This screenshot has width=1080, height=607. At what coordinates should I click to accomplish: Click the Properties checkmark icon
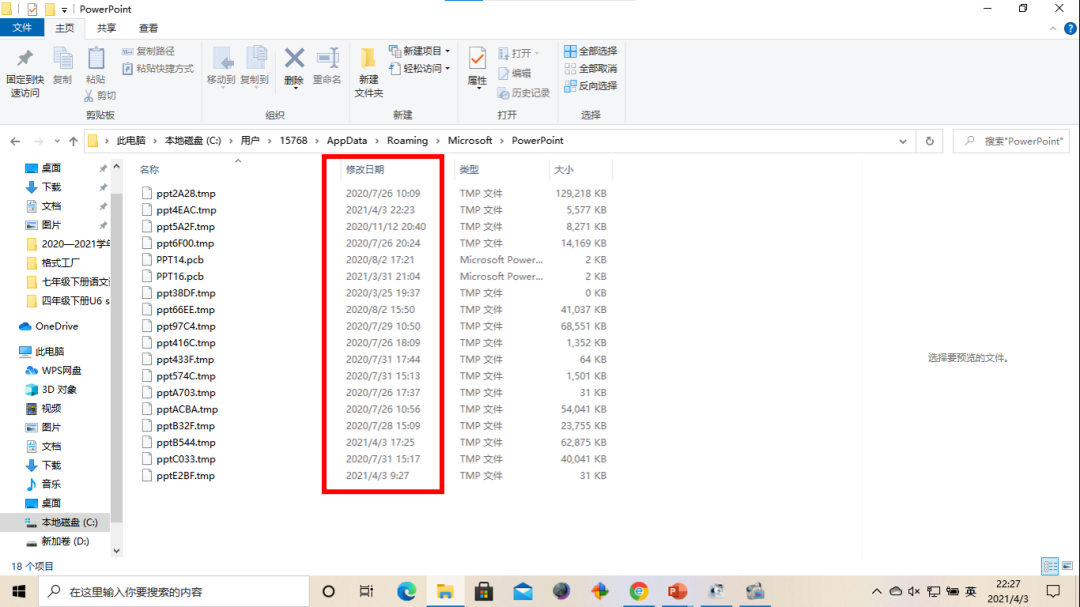click(477, 59)
